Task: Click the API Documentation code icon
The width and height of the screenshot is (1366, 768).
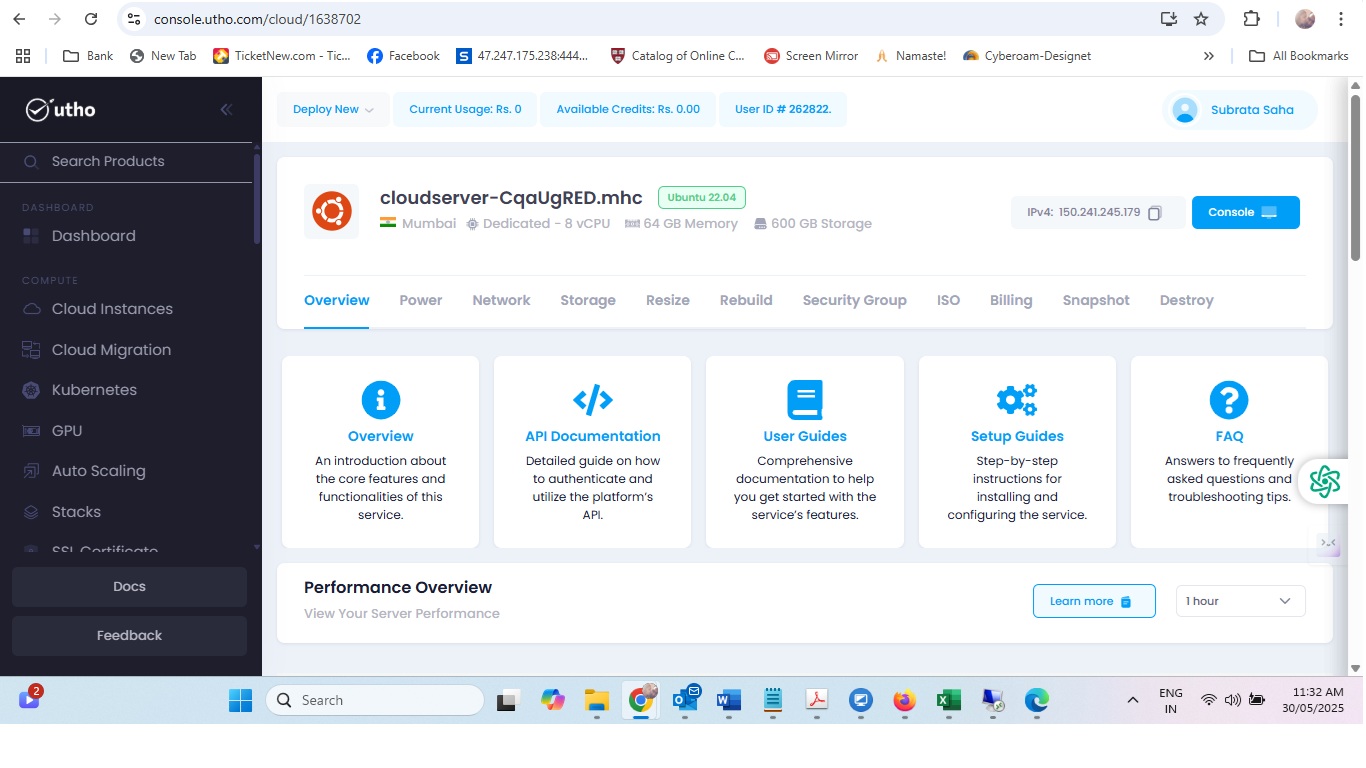Action: point(593,400)
